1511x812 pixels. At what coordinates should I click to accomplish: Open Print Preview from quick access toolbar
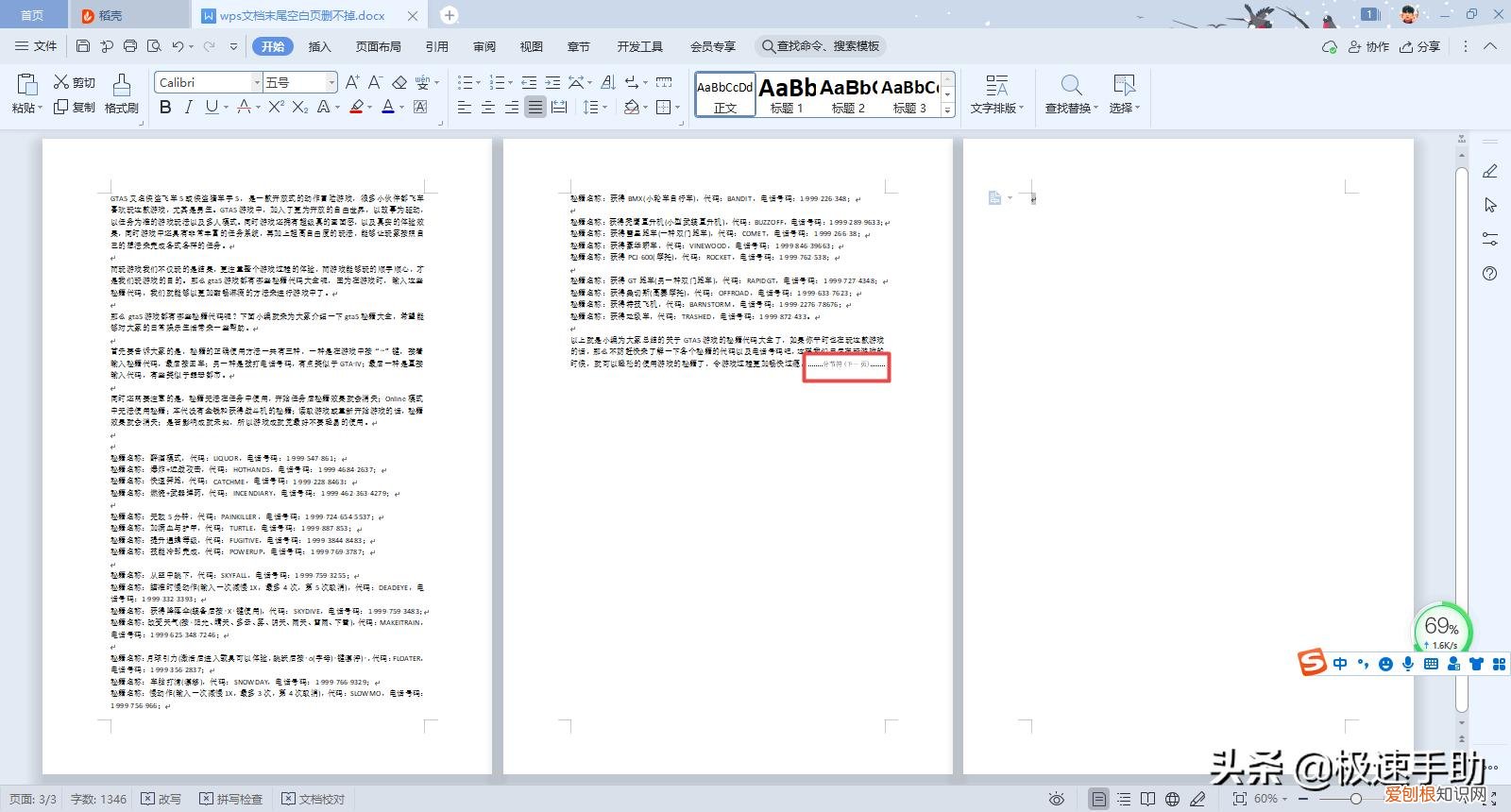coord(154,46)
